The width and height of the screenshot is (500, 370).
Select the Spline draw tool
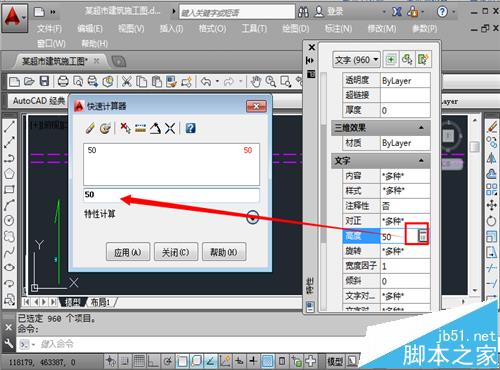click(9, 252)
